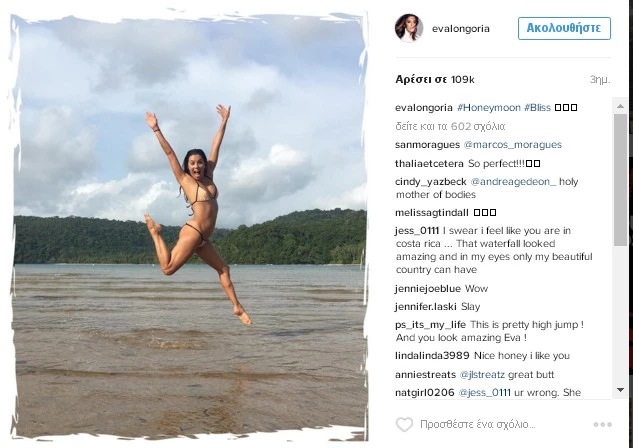This screenshot has height=448, width=633.
Task: Click the 3ημ. post timestamp
Action: (x=599, y=80)
